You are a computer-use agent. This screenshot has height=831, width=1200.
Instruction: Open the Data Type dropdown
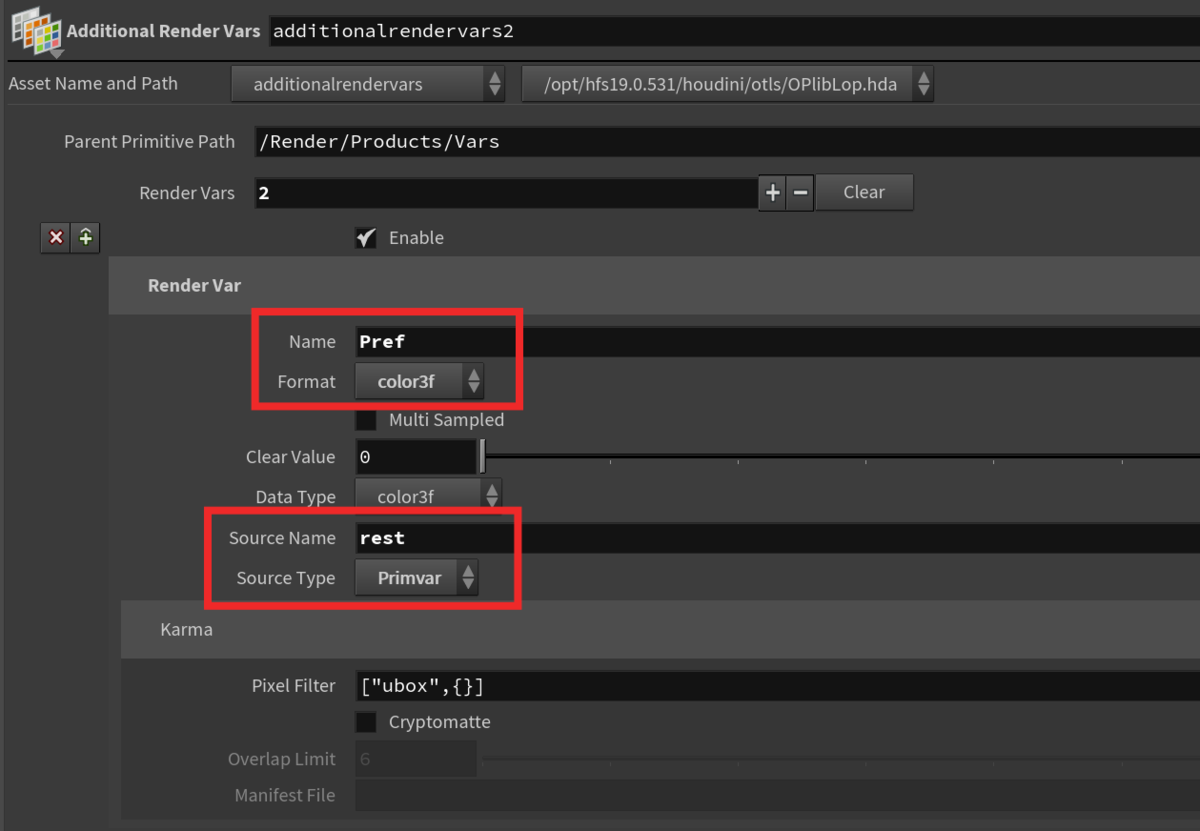click(429, 496)
